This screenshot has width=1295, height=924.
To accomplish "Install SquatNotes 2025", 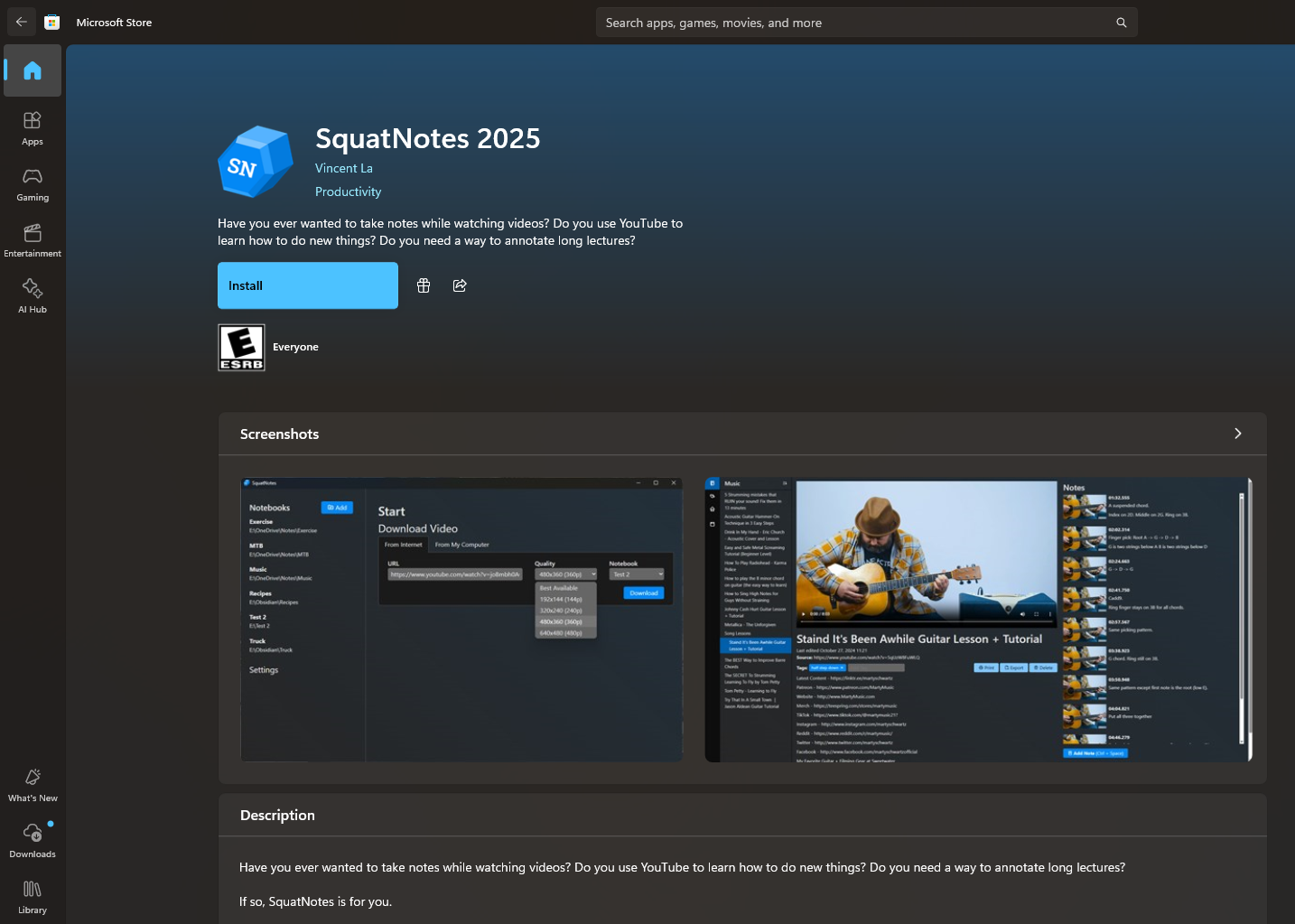I will point(308,285).
